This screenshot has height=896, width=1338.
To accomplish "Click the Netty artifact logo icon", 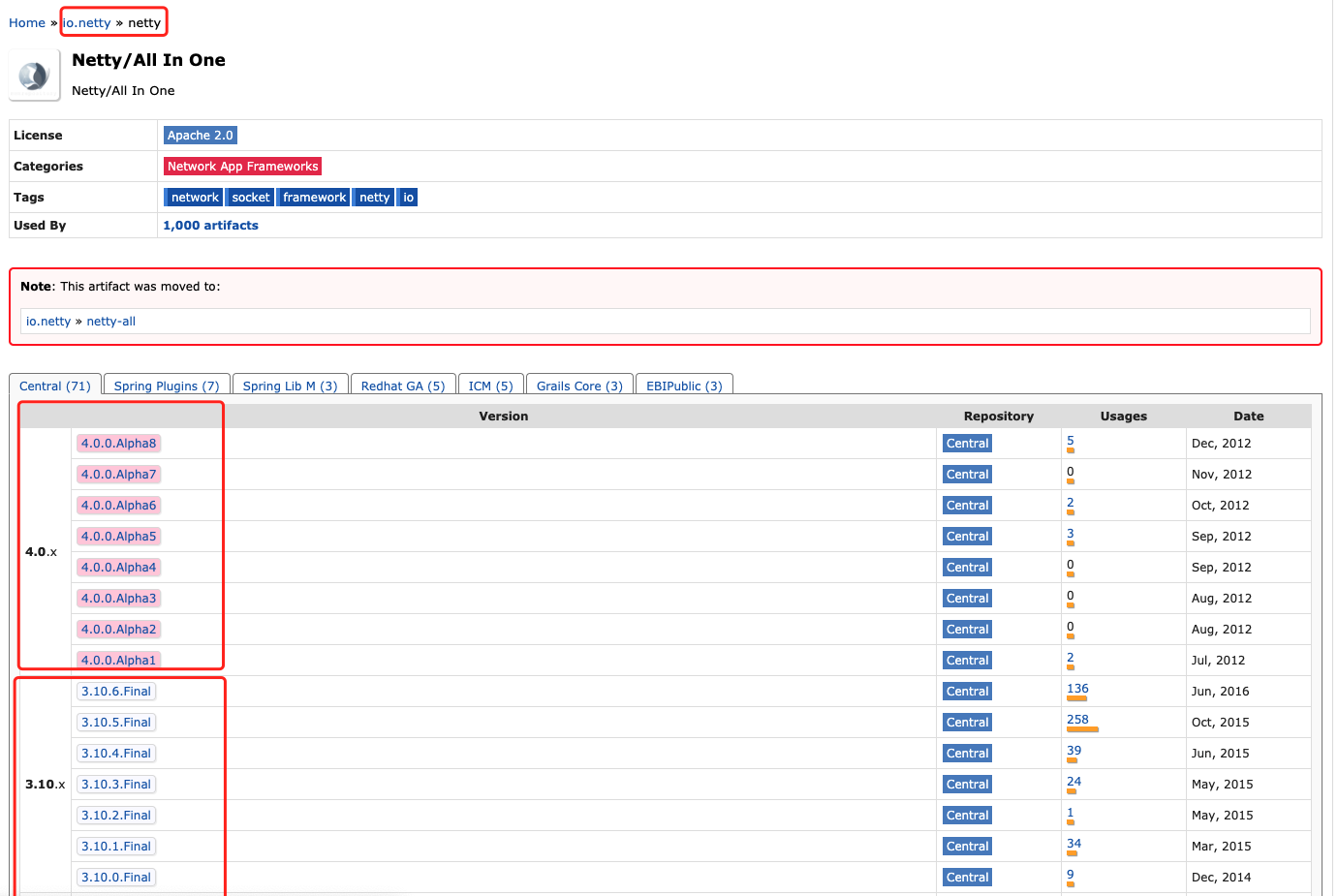I will click(35, 76).
